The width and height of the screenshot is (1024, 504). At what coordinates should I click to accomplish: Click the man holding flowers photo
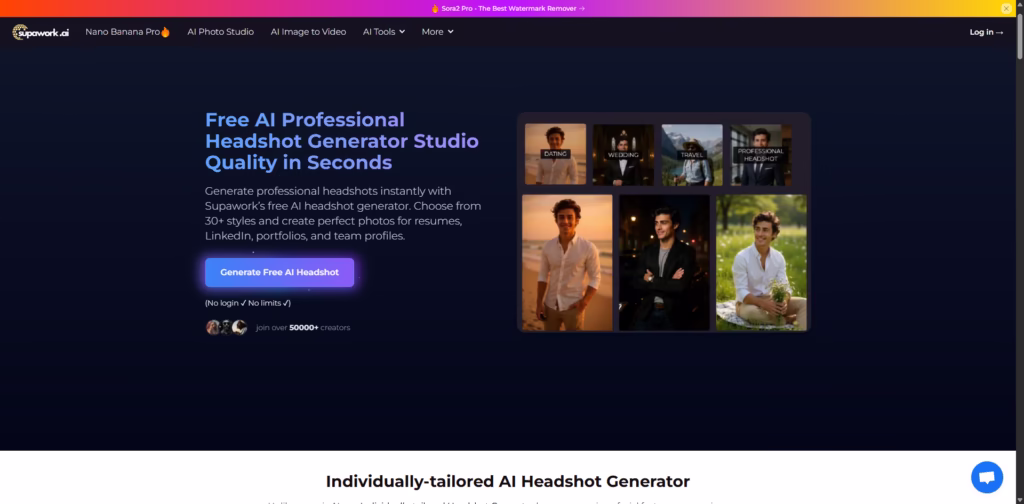(x=761, y=262)
